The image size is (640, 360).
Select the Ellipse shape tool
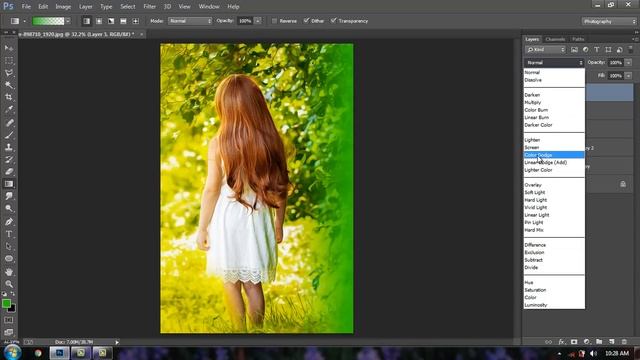9,259
